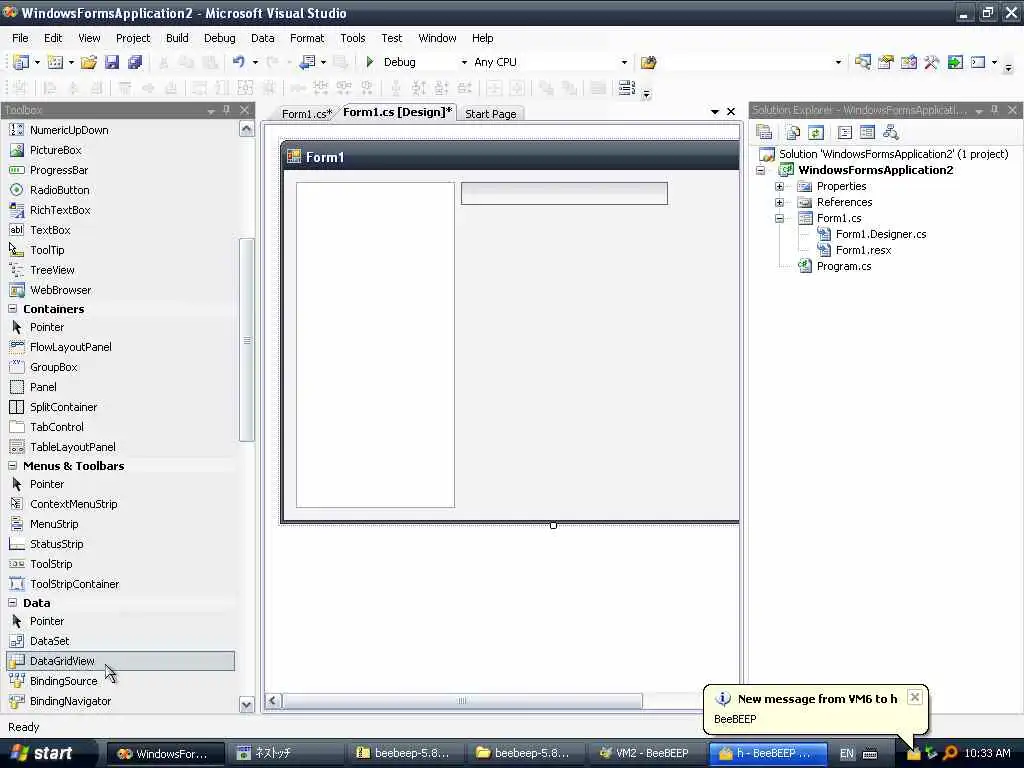Choose the ProgressBar control
1024x768 pixels.
[x=58, y=170]
